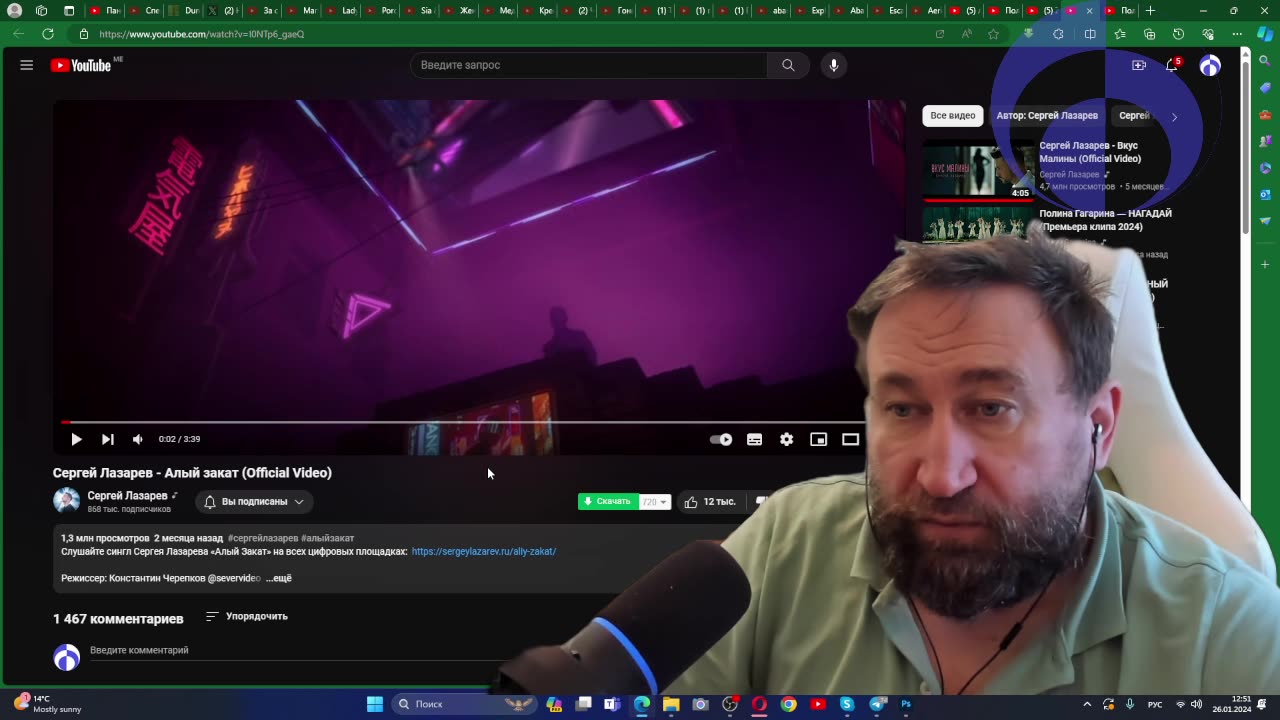Open Photoshop from taskbar
The image size is (1280, 720).
coord(906,704)
